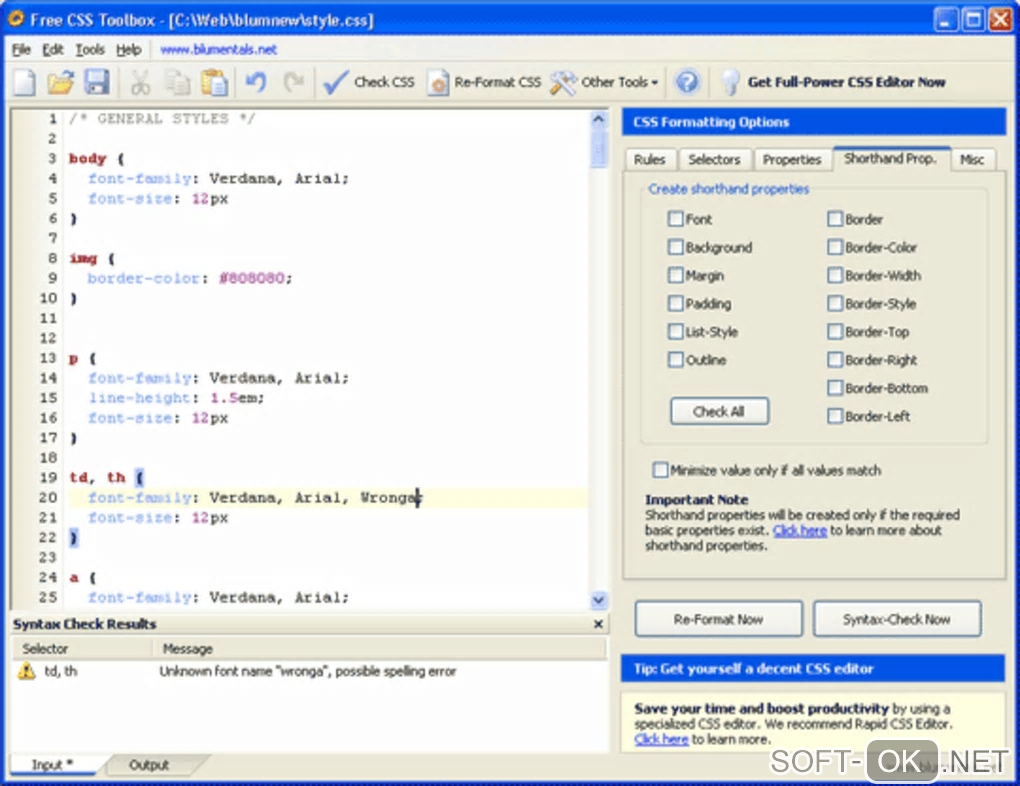Open the Tools menu
Screen dimensions: 1020x786
pos(89,49)
